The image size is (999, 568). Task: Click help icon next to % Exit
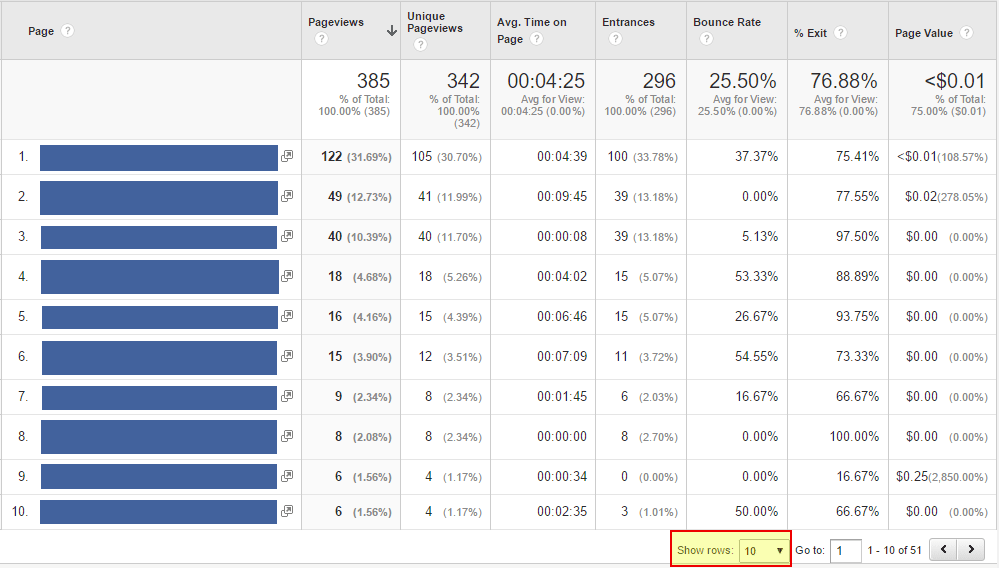click(840, 33)
